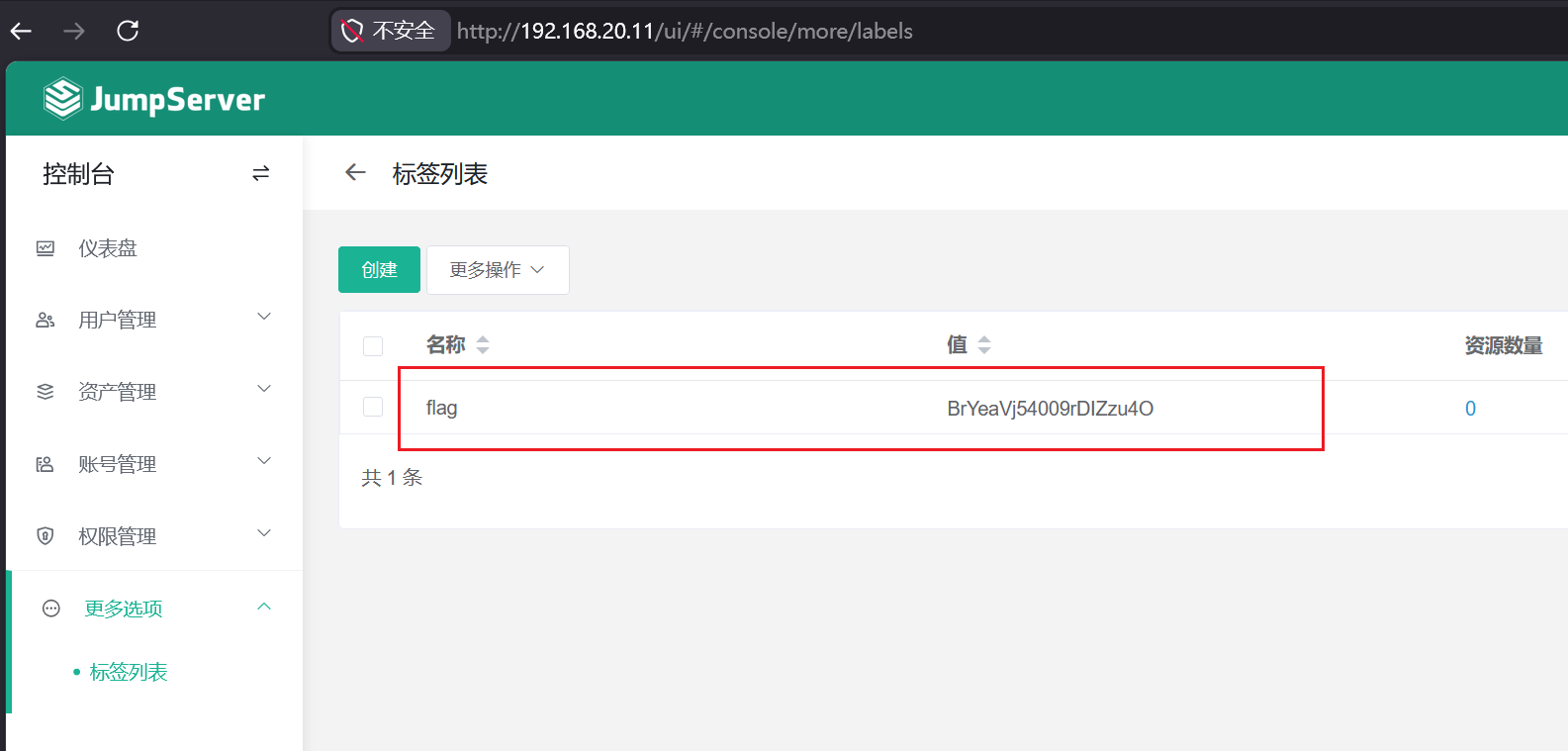Expand the 用户管理 menu
The image size is (1568, 751).
click(153, 320)
